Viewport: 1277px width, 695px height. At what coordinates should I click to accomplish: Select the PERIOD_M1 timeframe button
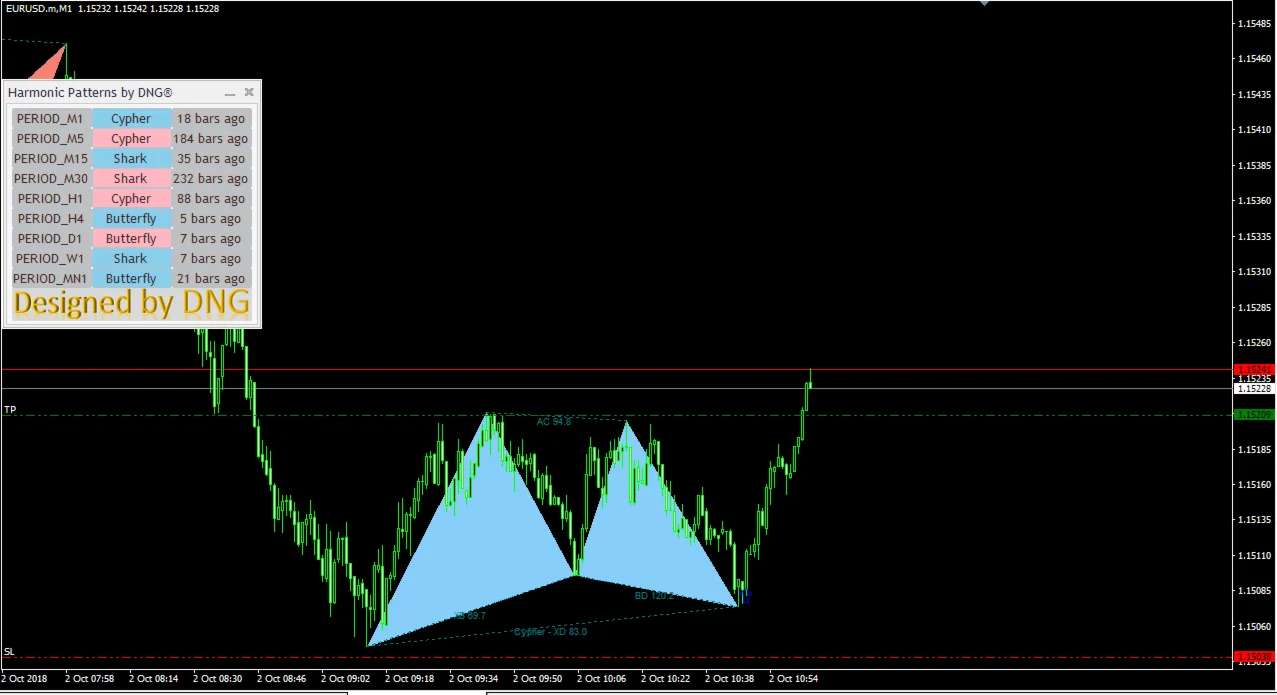(51, 119)
